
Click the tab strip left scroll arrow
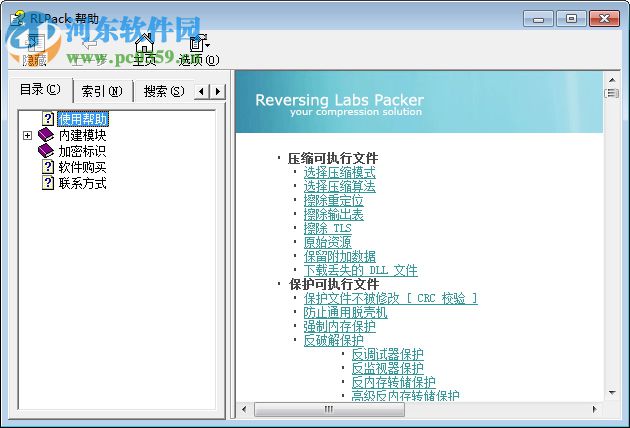coord(202,92)
